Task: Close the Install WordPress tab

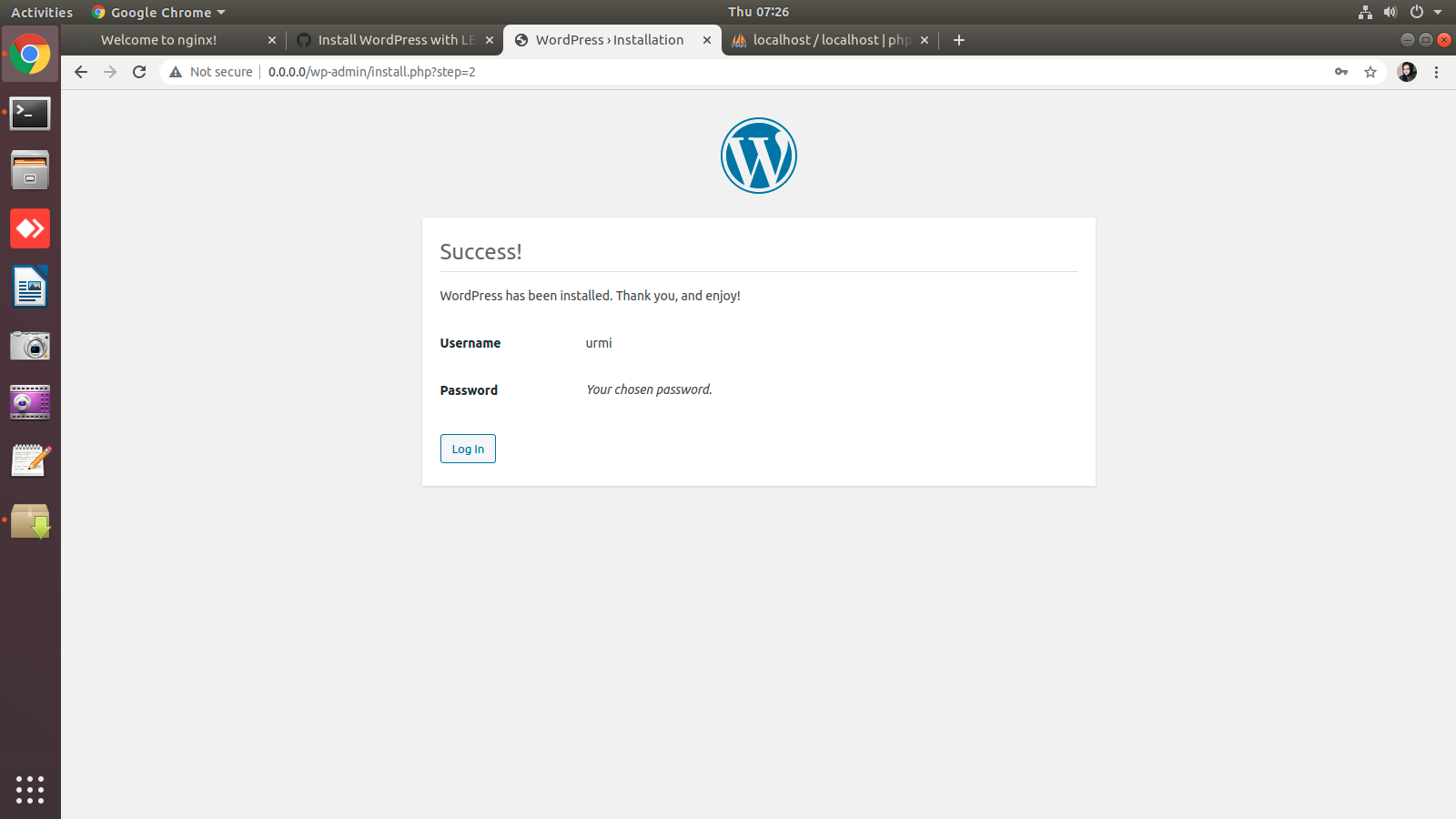Action: click(x=490, y=40)
